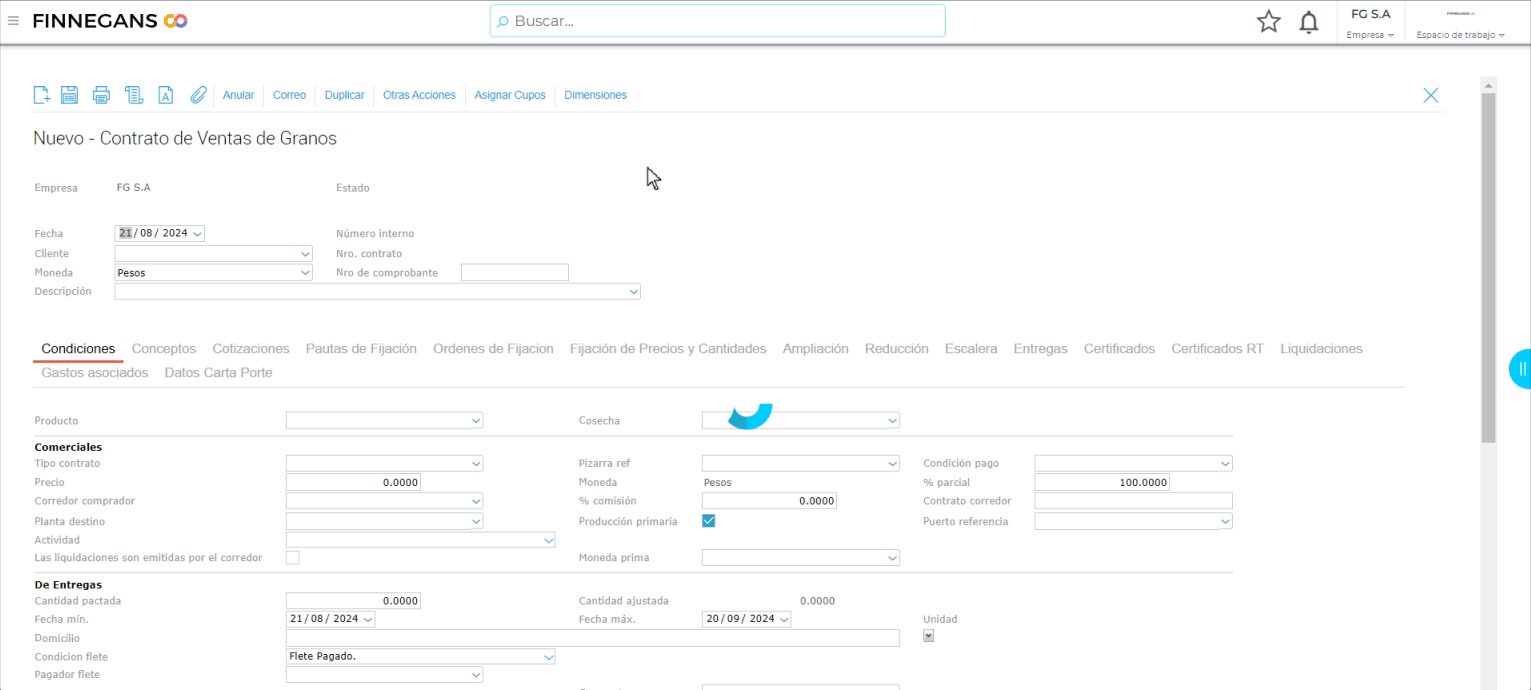This screenshot has height=690, width=1531.
Task: Click the vertical scrollbar on the right
Action: tap(1488, 270)
